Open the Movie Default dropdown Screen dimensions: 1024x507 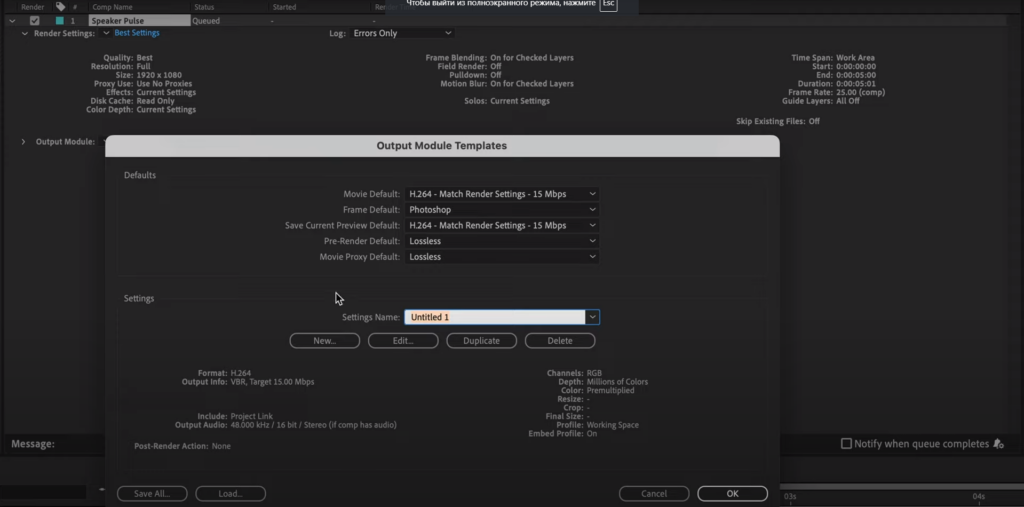click(x=502, y=194)
